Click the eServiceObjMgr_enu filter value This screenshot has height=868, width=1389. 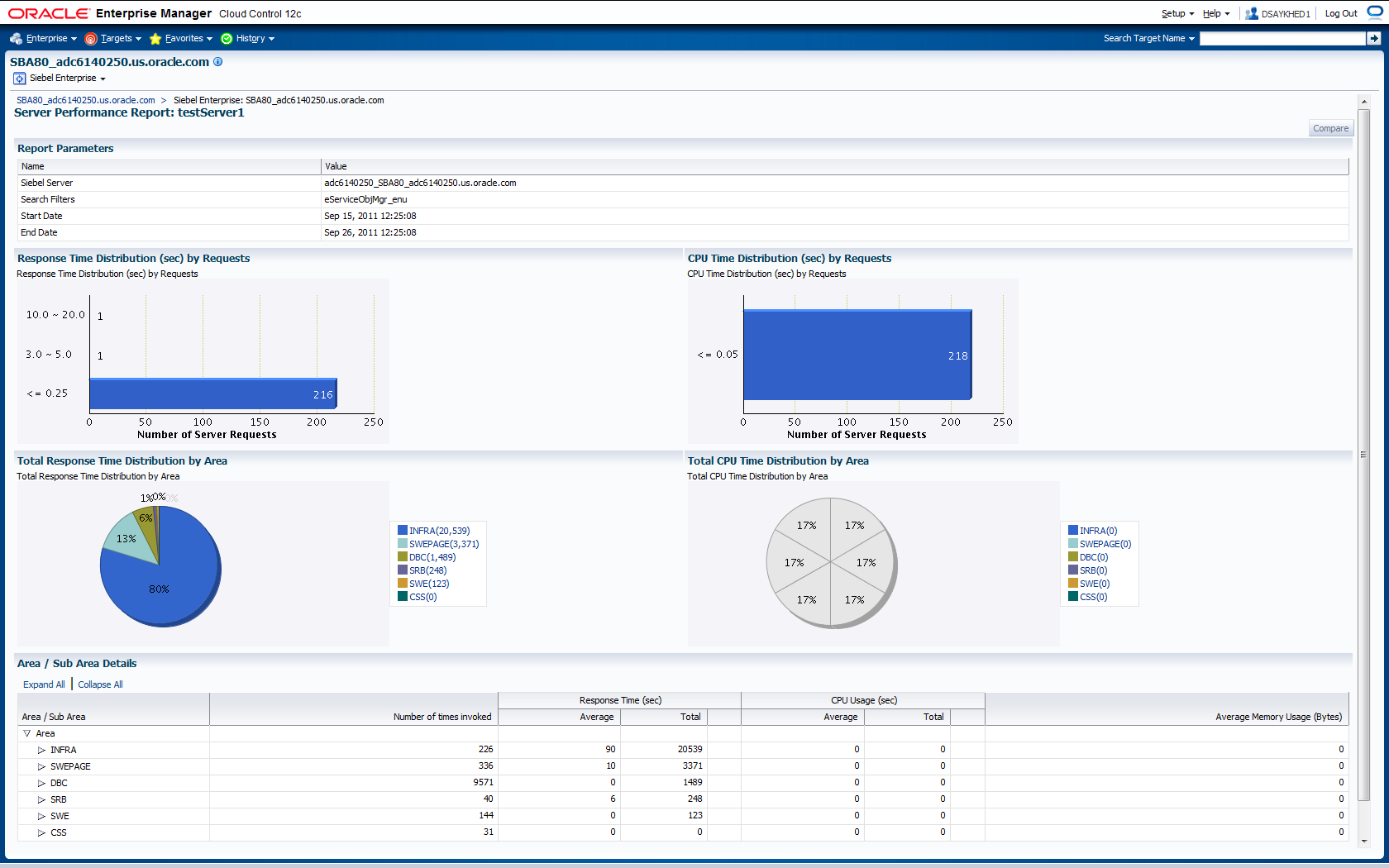pos(365,199)
